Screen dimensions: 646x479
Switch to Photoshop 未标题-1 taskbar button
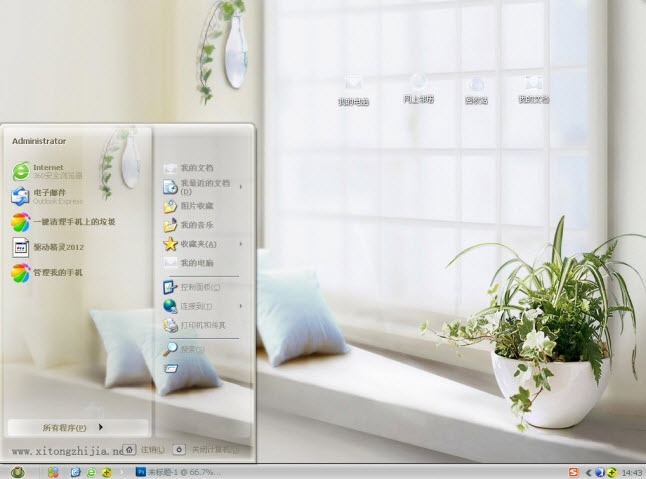[178, 472]
